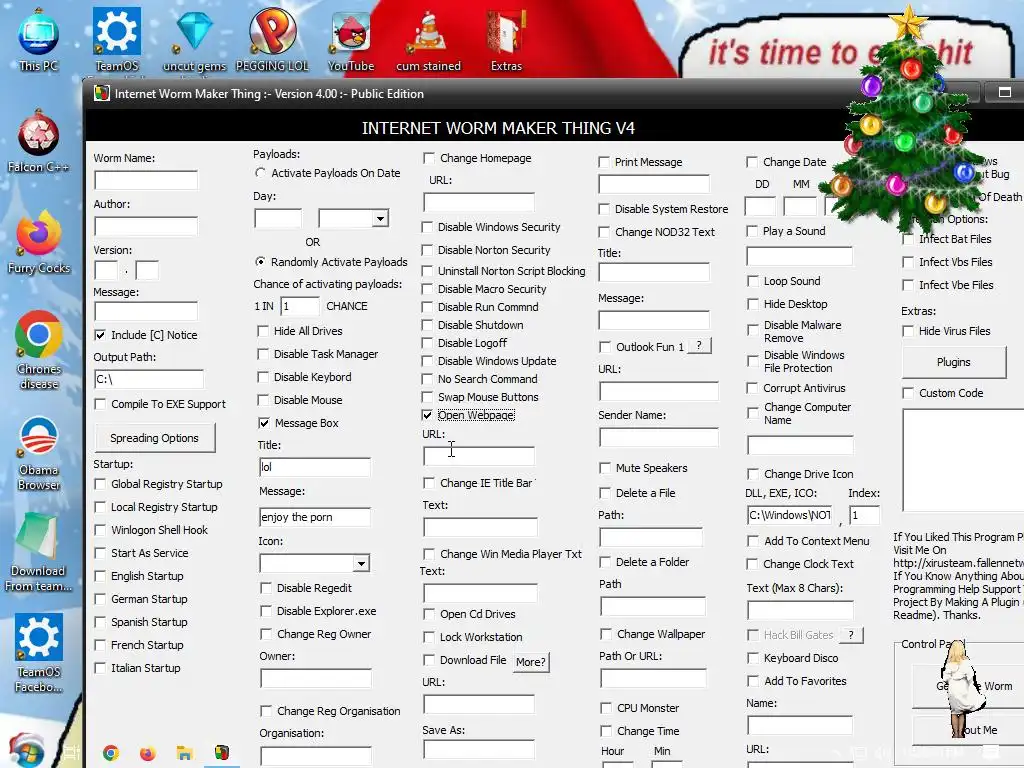Select Activate Payloads On Date radio
1024x768 pixels.
[261, 173]
